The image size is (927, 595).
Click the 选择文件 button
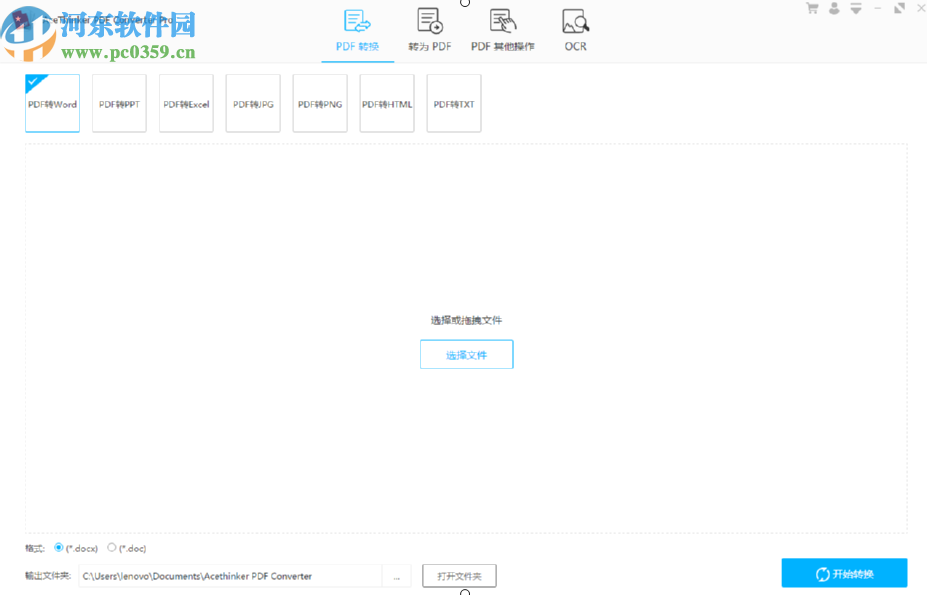[466, 354]
